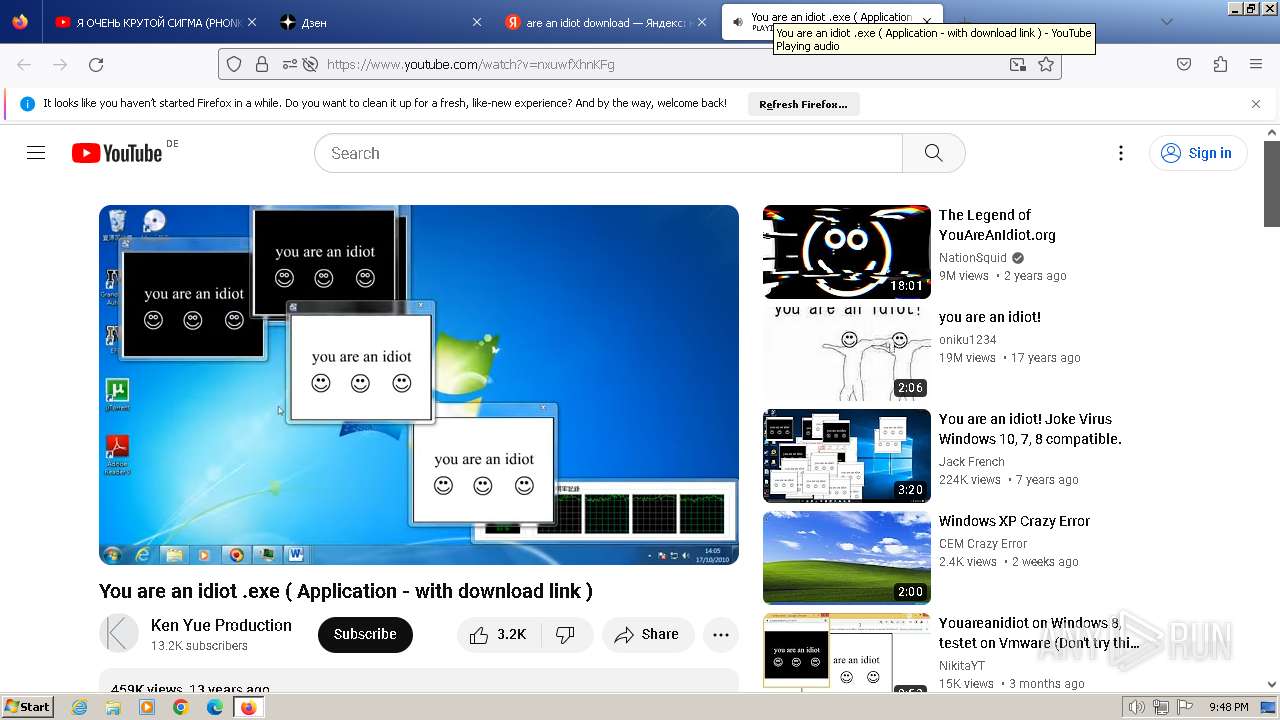Viewport: 1280px width, 720px height.
Task: Switch to the Дзен tab
Action: [x=380, y=22]
